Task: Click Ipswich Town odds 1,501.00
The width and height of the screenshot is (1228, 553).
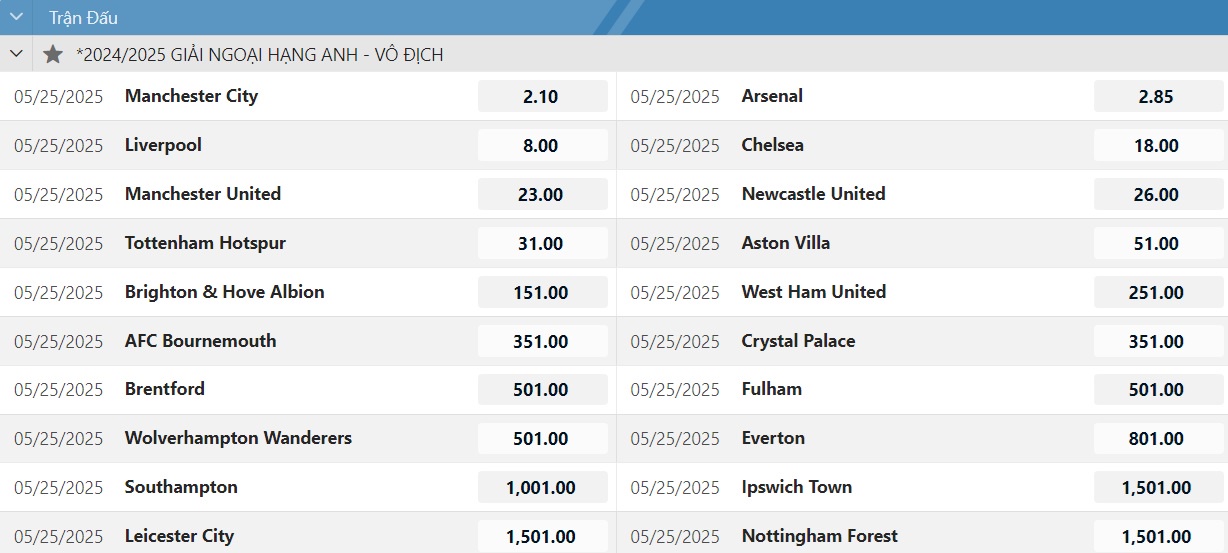Action: pyautogui.click(x=1158, y=488)
